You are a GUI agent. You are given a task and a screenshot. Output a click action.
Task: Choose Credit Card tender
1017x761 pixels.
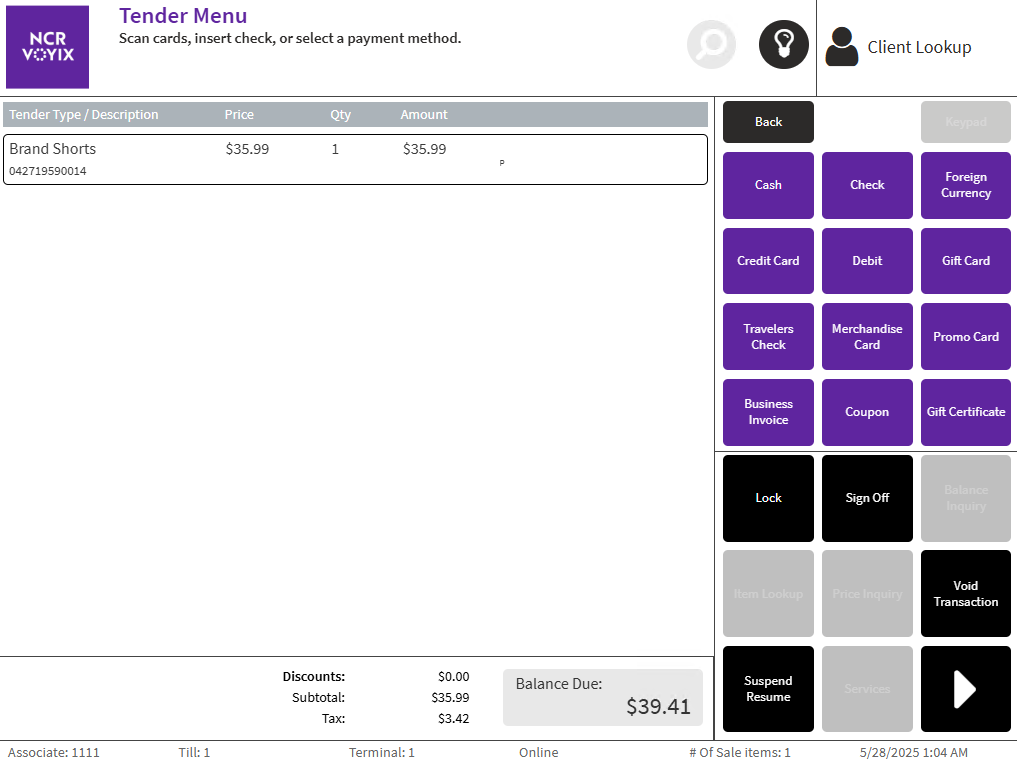[768, 261]
